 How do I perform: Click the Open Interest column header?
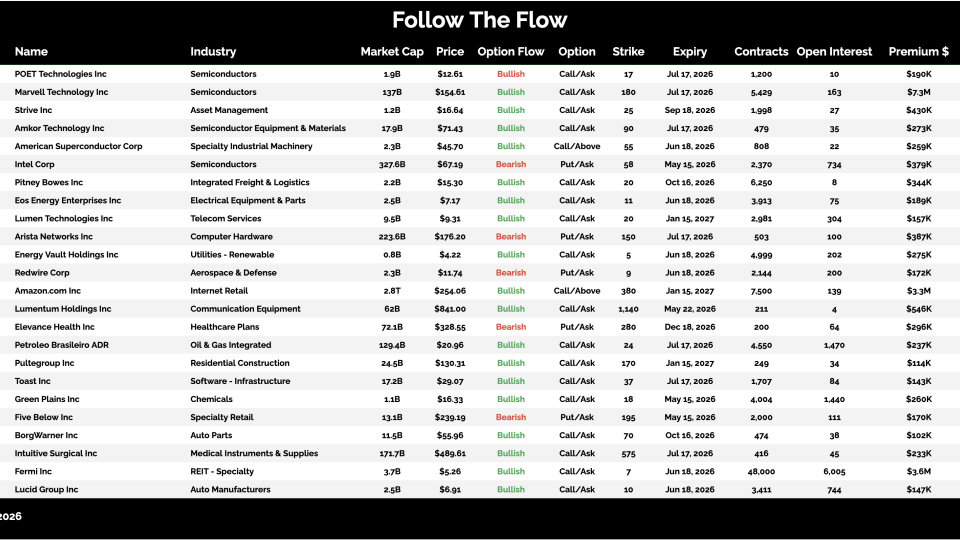pyautogui.click(x=834, y=52)
